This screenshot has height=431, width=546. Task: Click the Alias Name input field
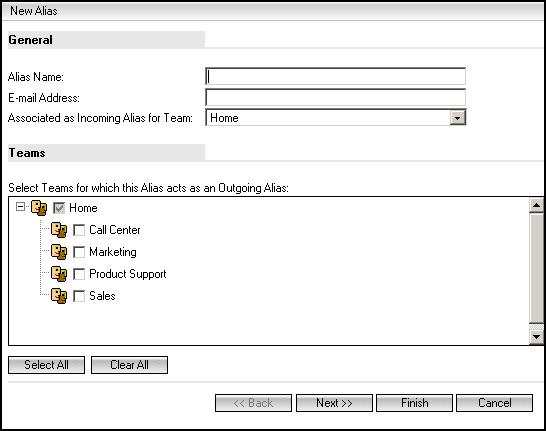tap(335, 76)
